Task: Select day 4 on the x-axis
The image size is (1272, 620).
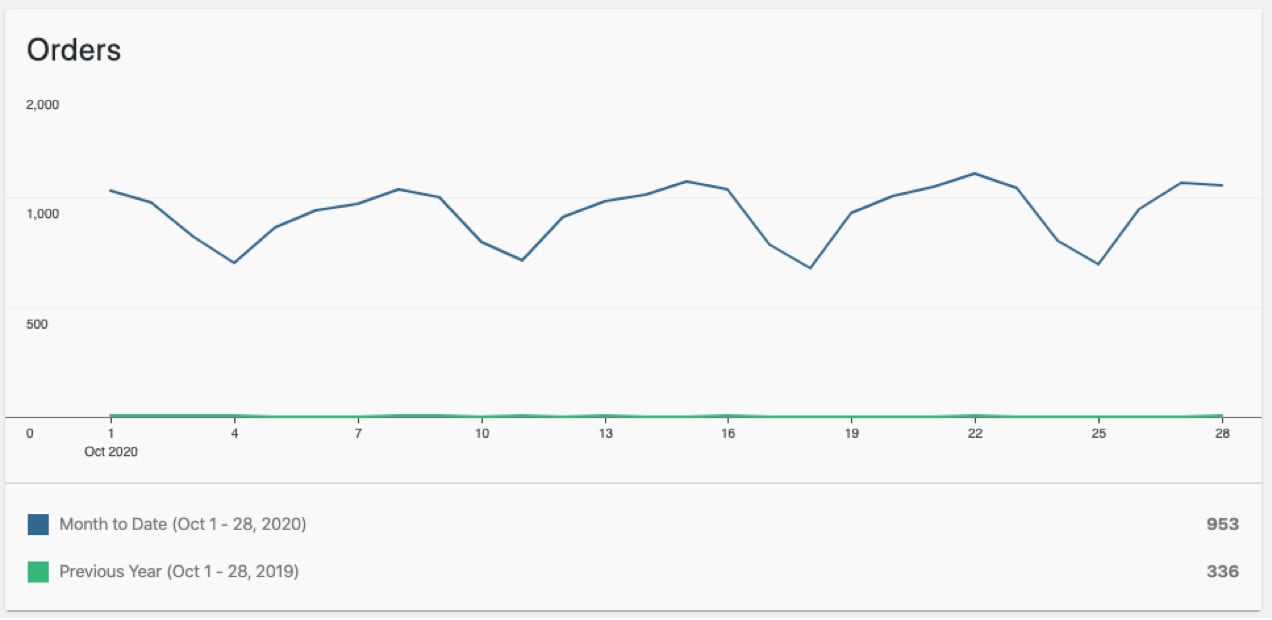Action: pyautogui.click(x=234, y=433)
